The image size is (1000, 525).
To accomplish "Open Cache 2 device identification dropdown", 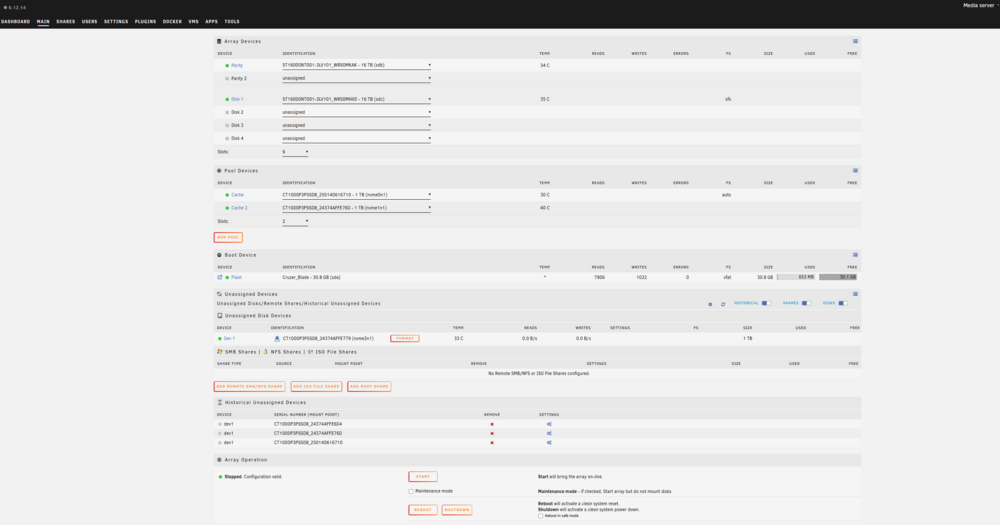I will [x=357, y=208].
